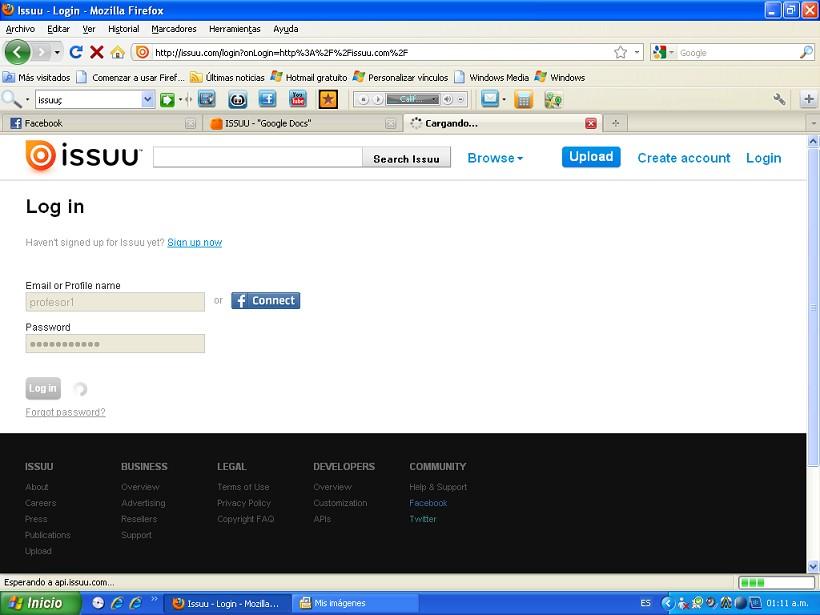Open new tab with the plus button
Image resolution: width=820 pixels, height=615 pixels.
coord(616,123)
